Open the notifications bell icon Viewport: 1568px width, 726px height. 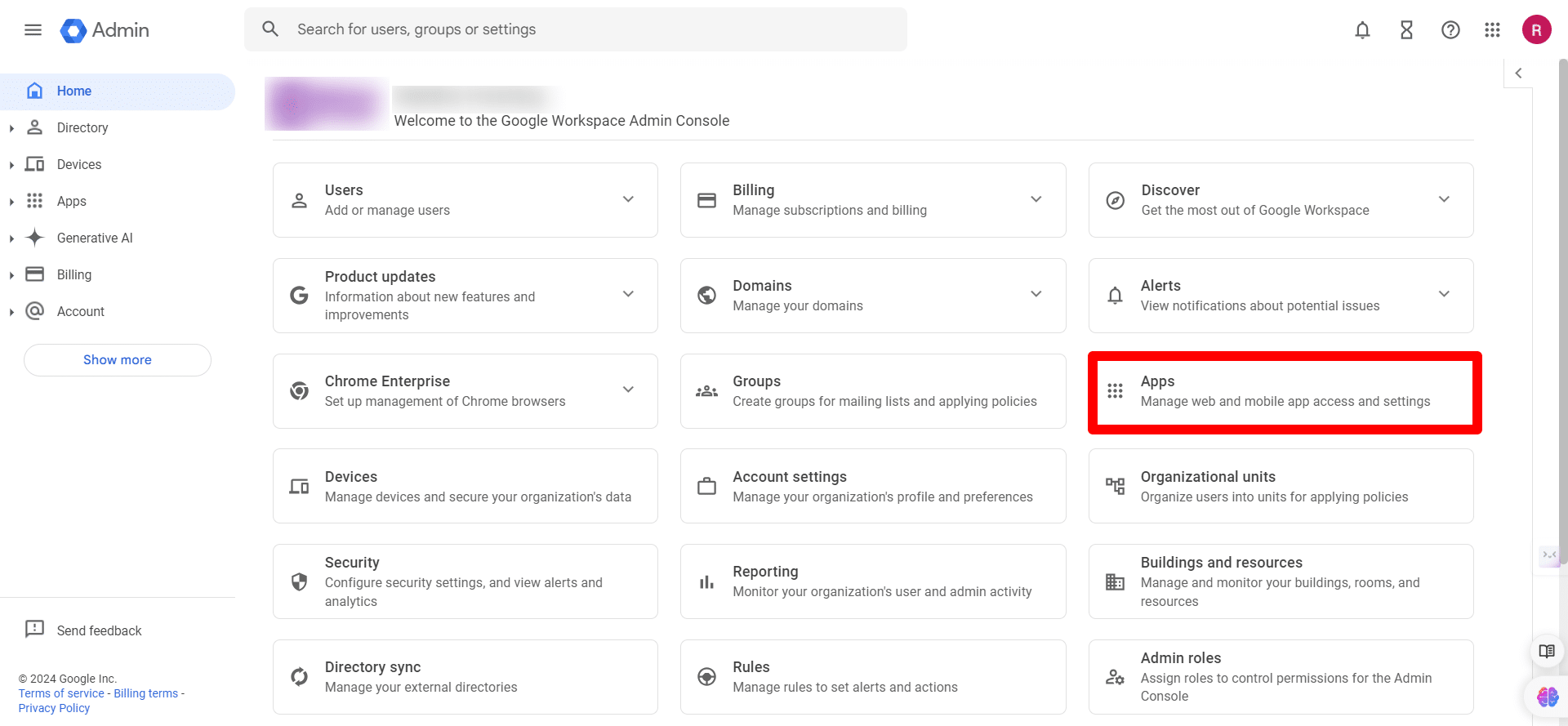(x=1362, y=30)
